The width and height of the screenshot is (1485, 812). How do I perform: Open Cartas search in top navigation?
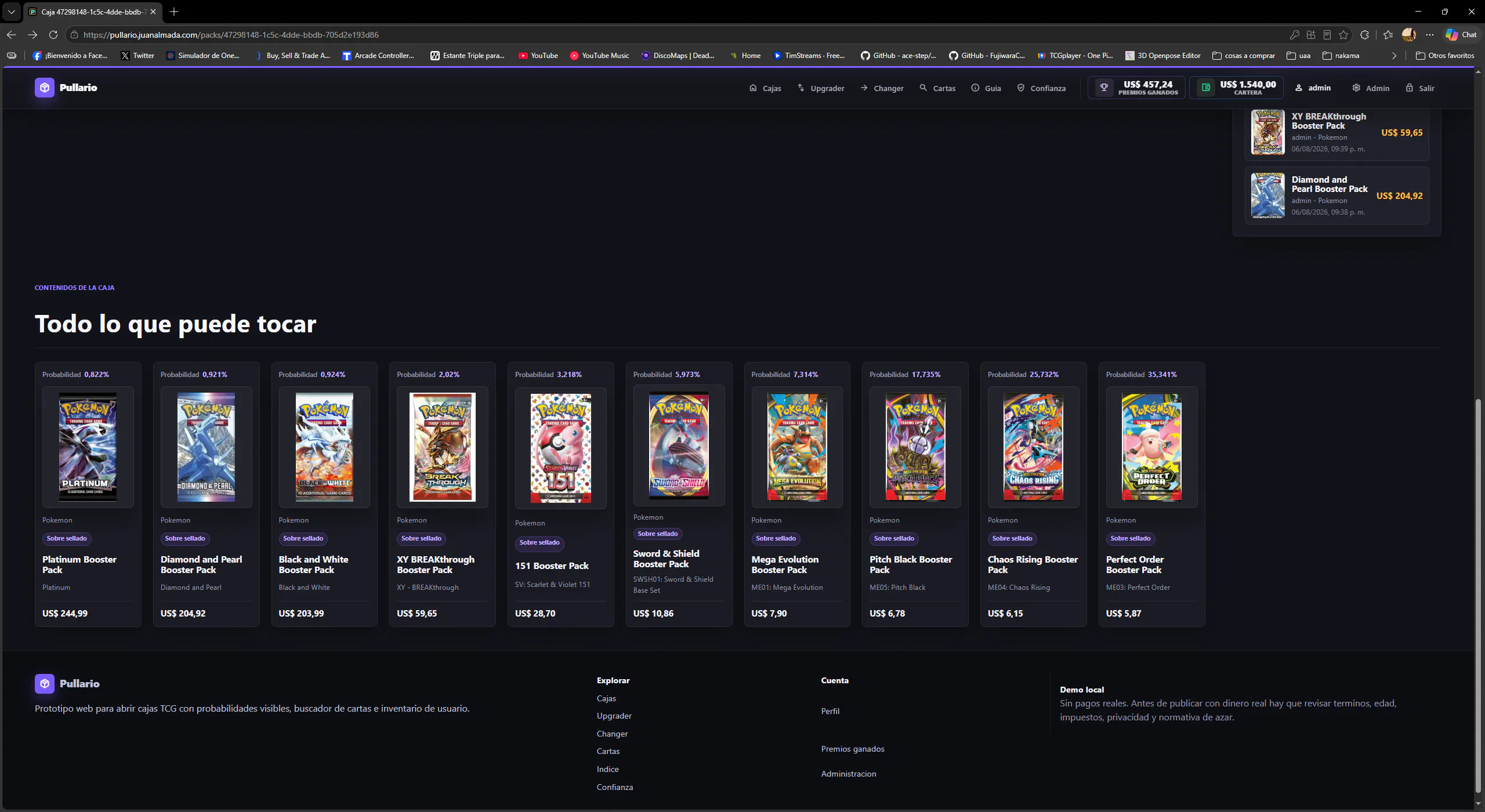coord(937,88)
